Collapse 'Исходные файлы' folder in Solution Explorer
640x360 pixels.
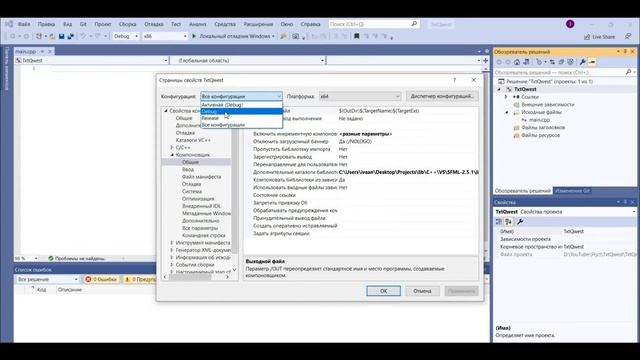506,112
